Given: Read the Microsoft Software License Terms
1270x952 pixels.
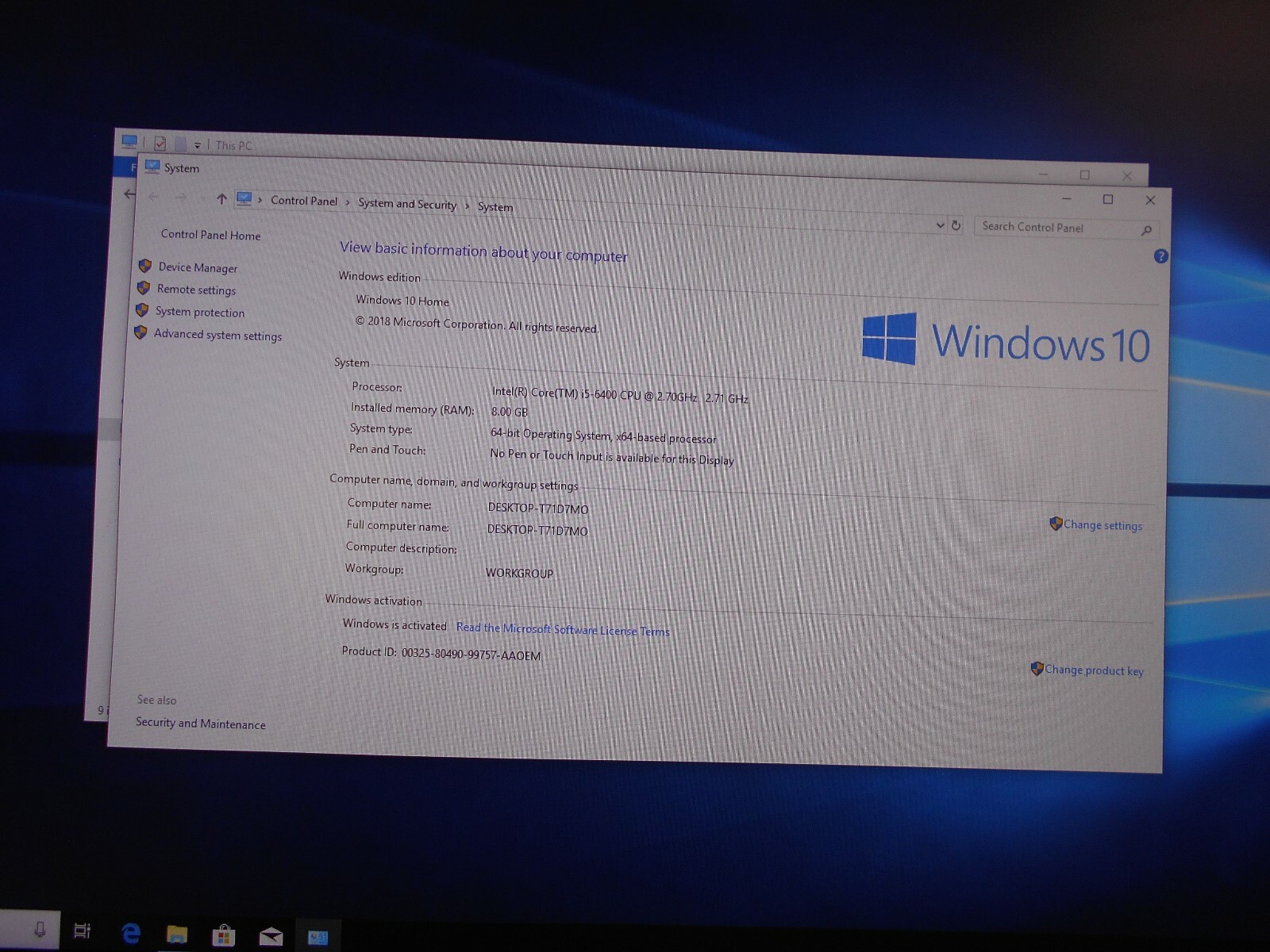Looking at the screenshot, I should point(563,630).
